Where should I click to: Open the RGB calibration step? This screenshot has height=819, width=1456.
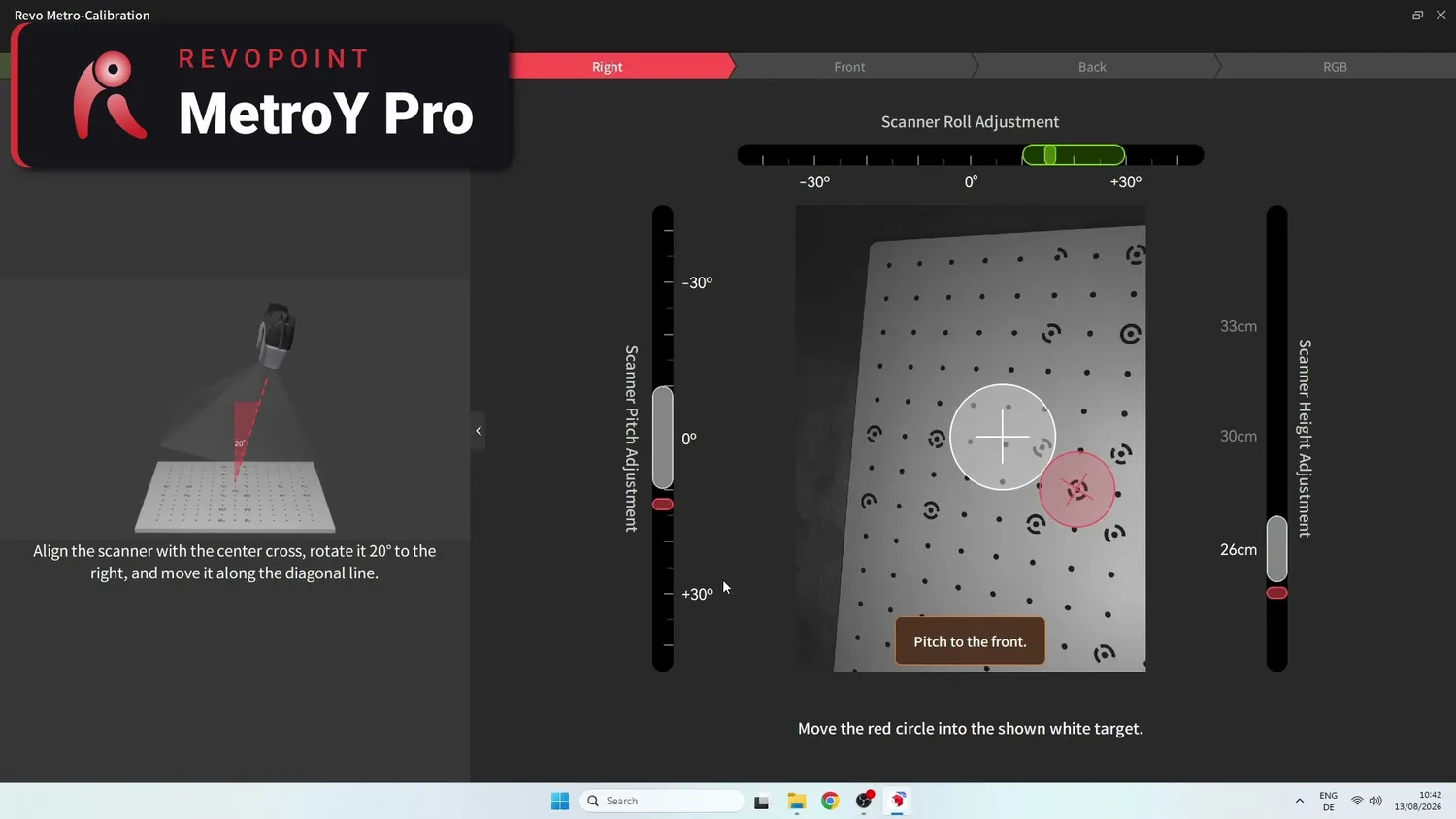(1335, 66)
